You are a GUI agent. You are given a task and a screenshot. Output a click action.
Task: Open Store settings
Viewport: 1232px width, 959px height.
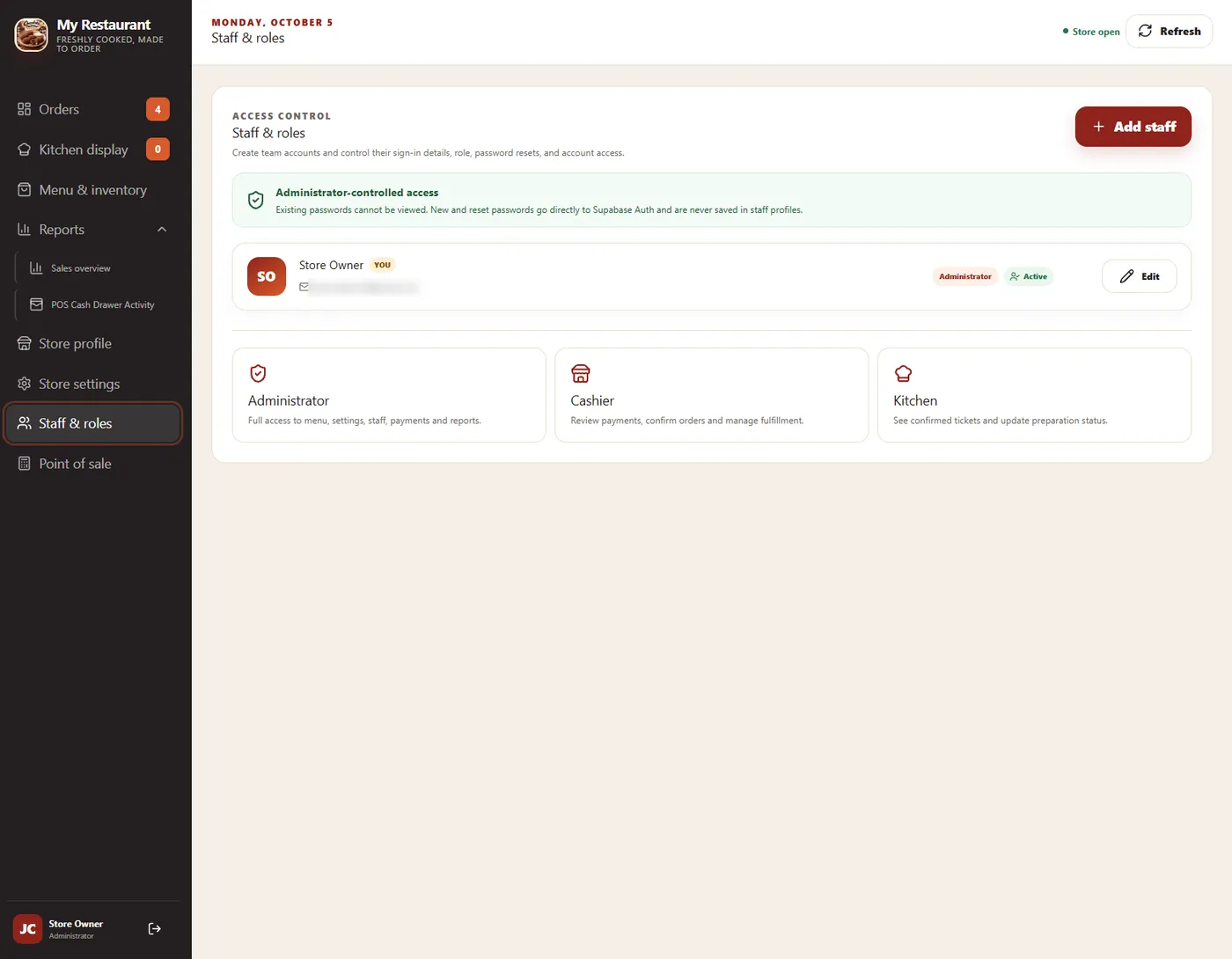tap(93, 384)
